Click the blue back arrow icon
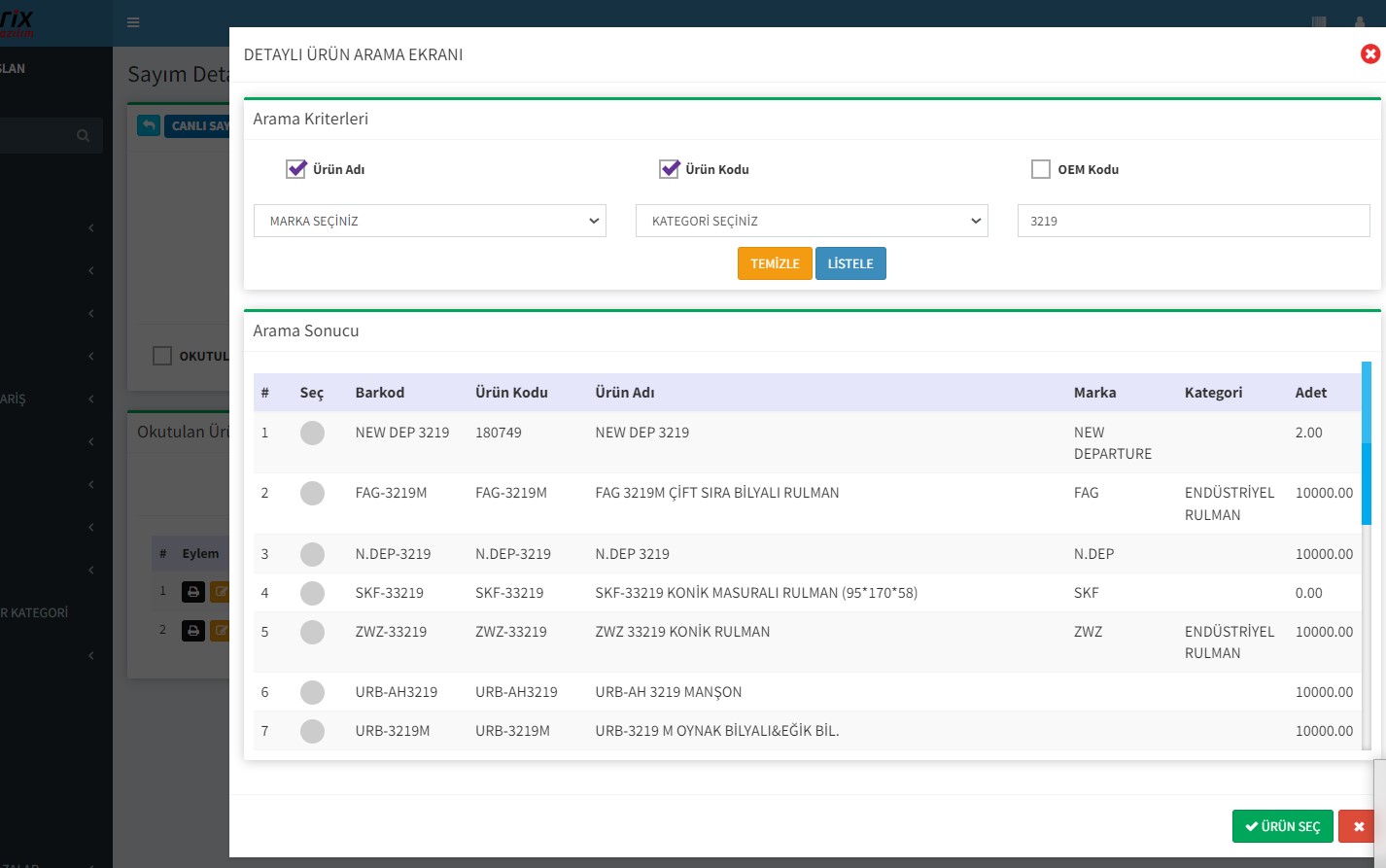The image size is (1386, 868). tap(149, 125)
